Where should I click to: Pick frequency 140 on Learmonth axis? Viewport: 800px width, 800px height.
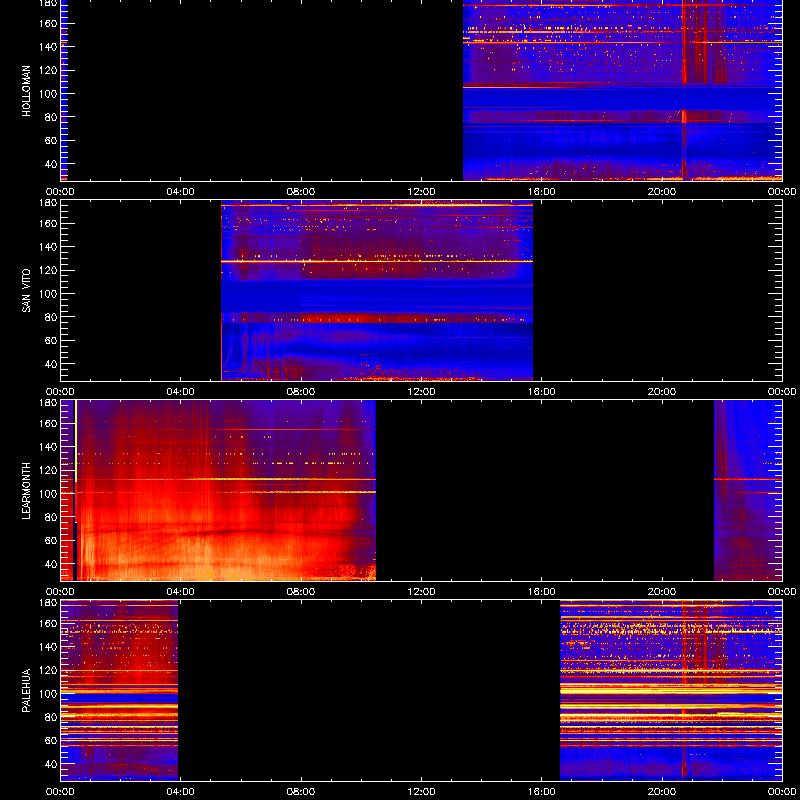pos(50,447)
